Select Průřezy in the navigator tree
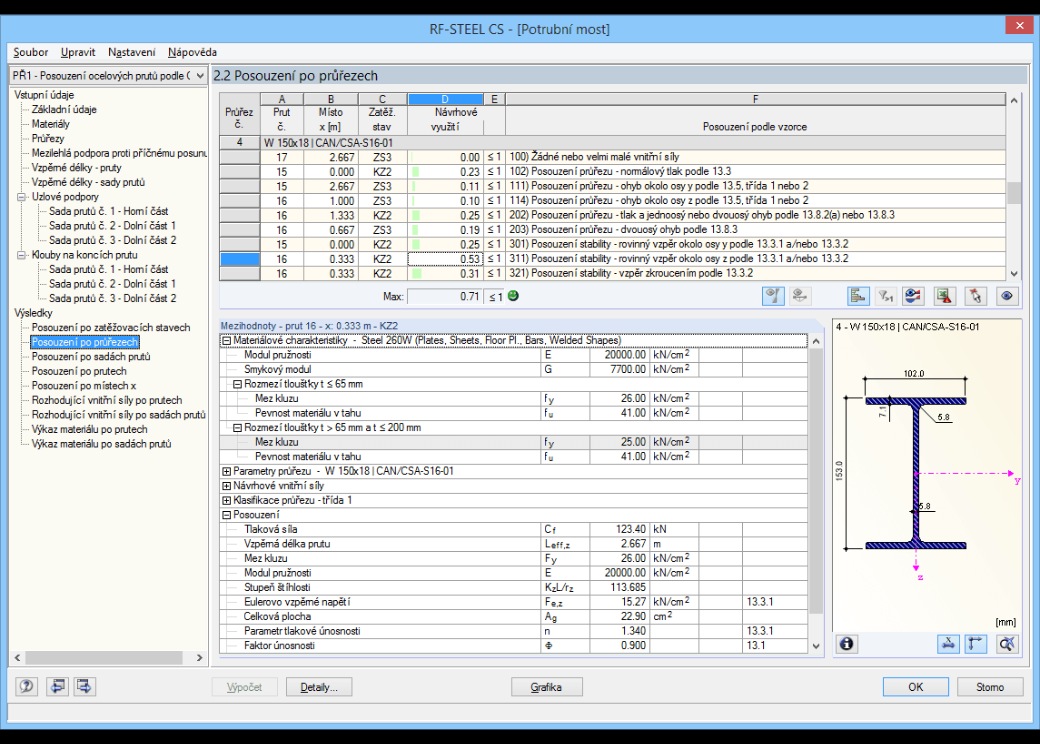 [x=48, y=139]
